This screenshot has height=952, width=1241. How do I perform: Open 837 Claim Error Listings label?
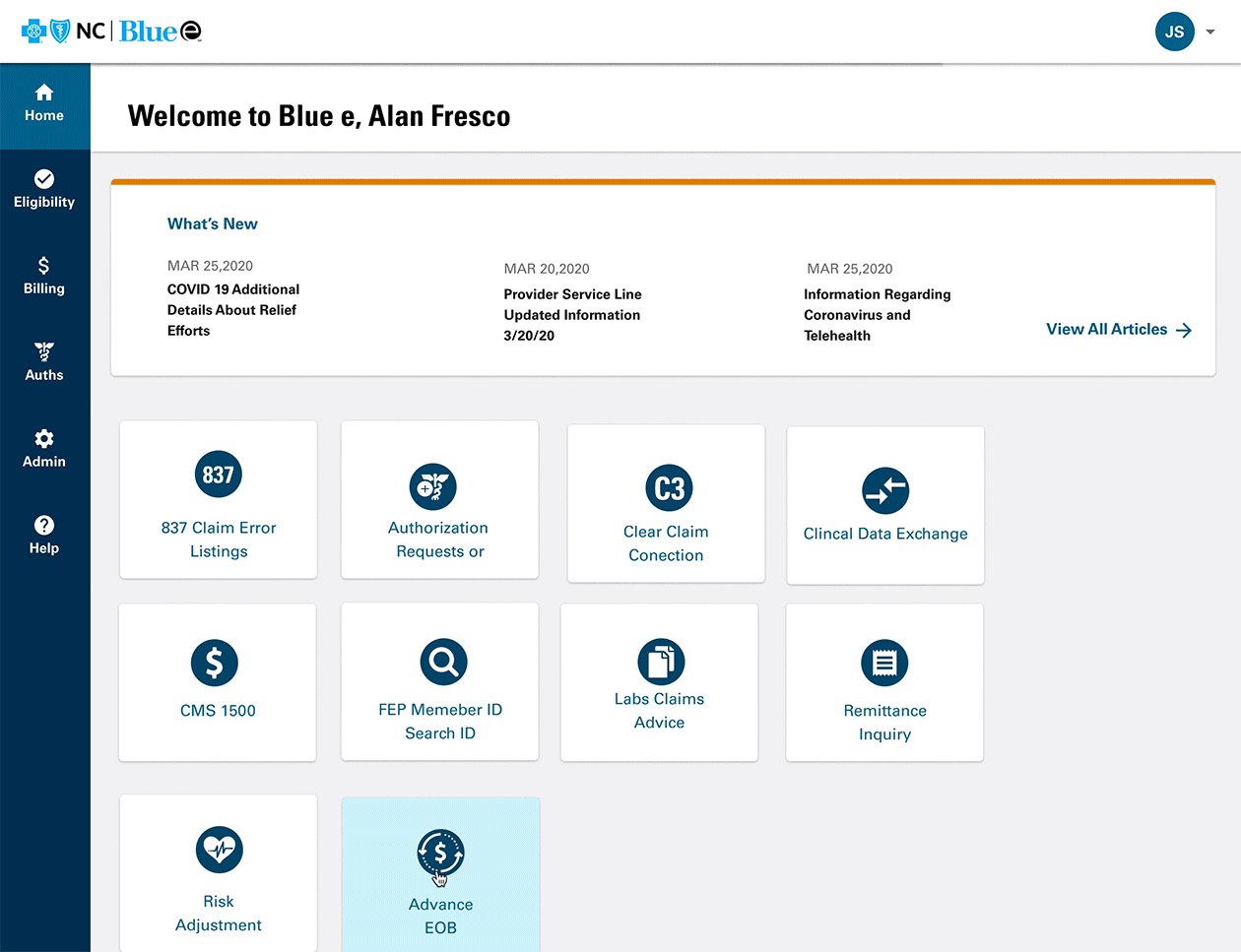(x=219, y=539)
